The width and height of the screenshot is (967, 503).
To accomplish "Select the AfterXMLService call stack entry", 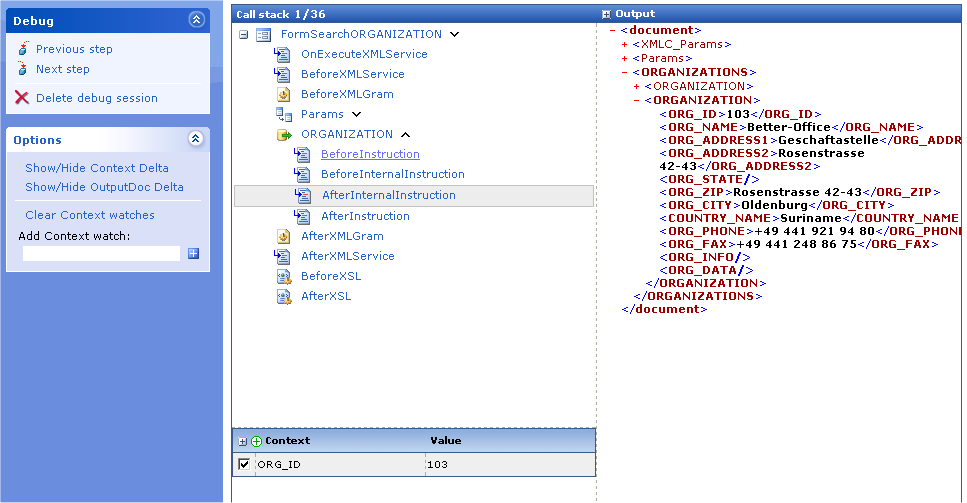I will point(347,256).
